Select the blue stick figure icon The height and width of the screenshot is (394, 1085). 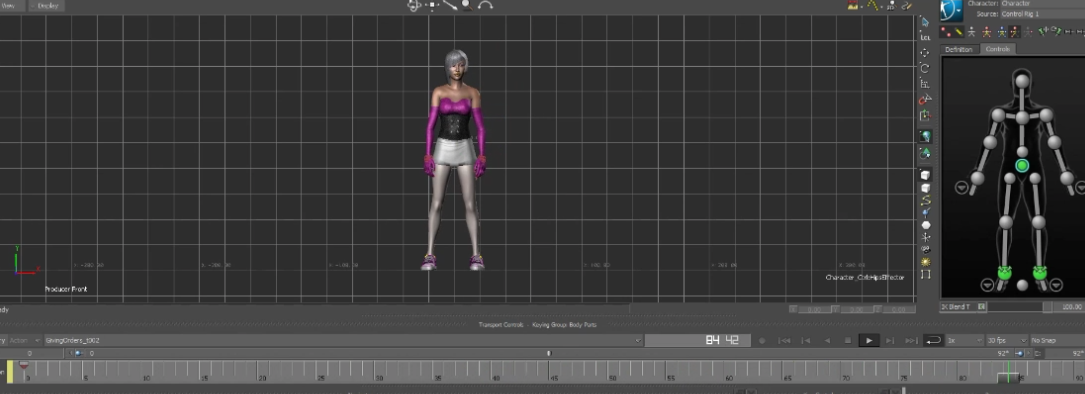[x=1002, y=32]
